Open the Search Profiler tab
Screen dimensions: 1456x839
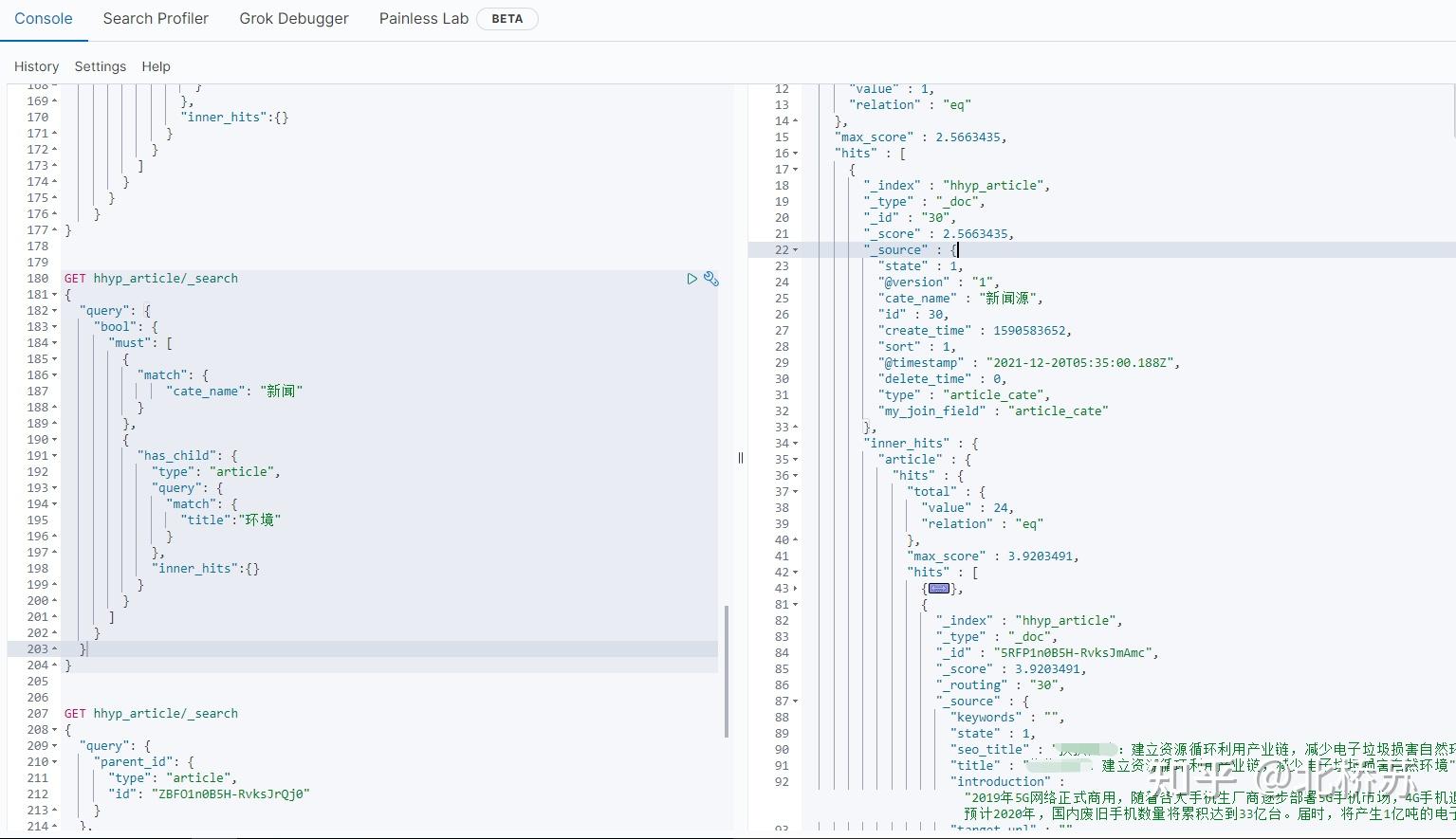(x=156, y=19)
